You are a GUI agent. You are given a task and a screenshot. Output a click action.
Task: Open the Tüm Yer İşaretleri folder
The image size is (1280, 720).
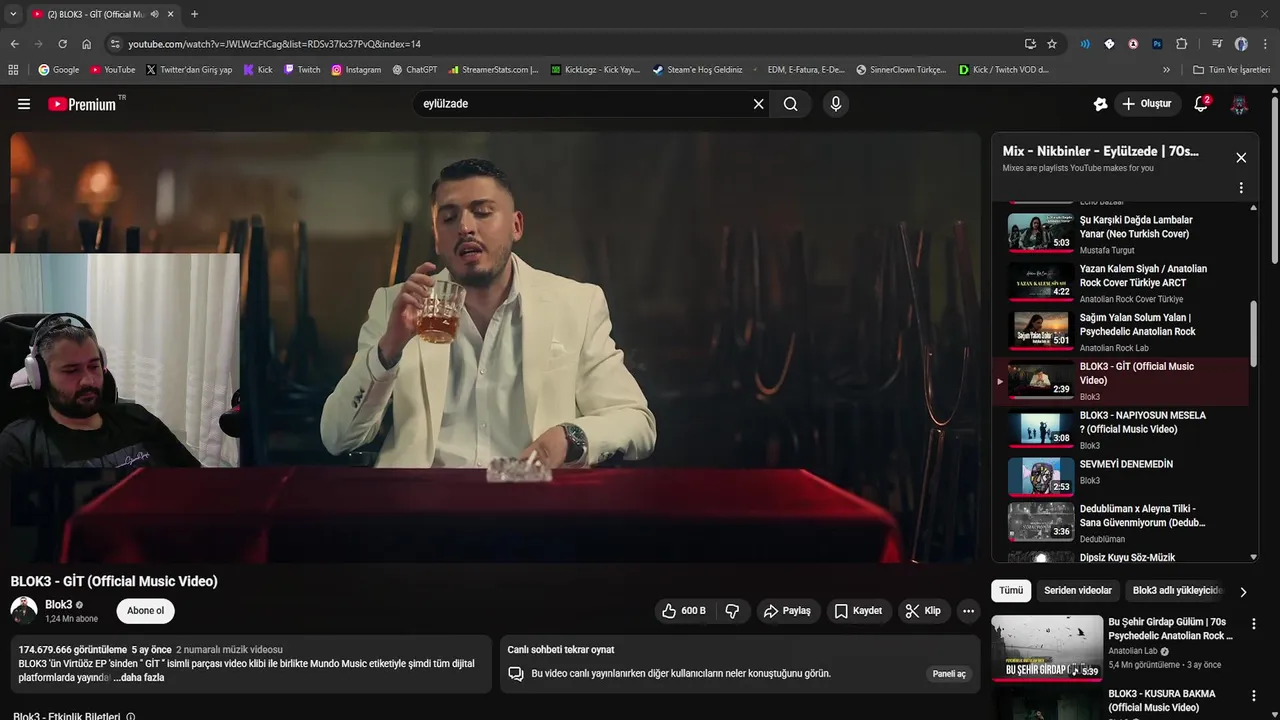pos(1231,70)
